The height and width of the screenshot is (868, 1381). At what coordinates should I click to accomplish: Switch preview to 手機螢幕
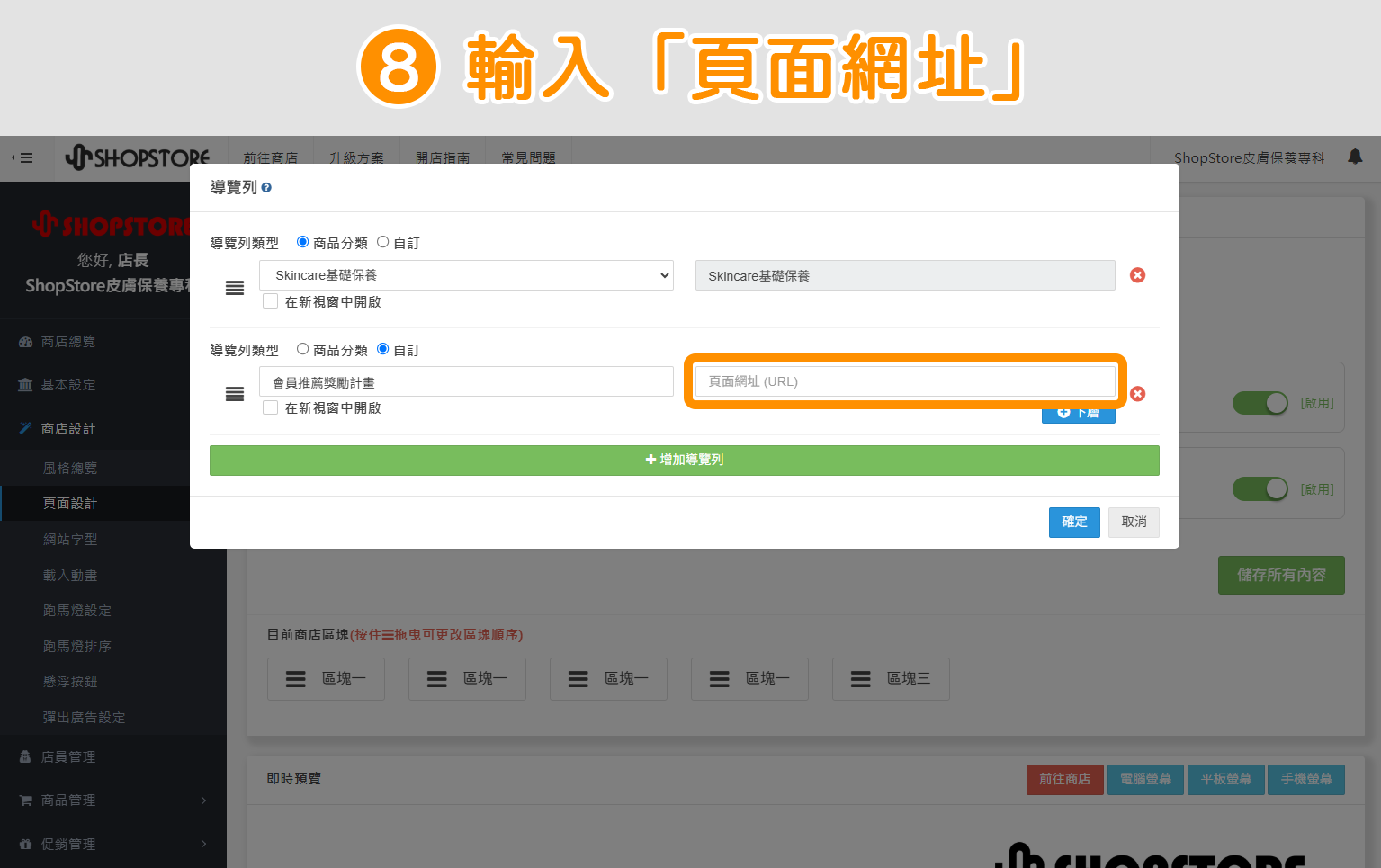pos(1306,780)
